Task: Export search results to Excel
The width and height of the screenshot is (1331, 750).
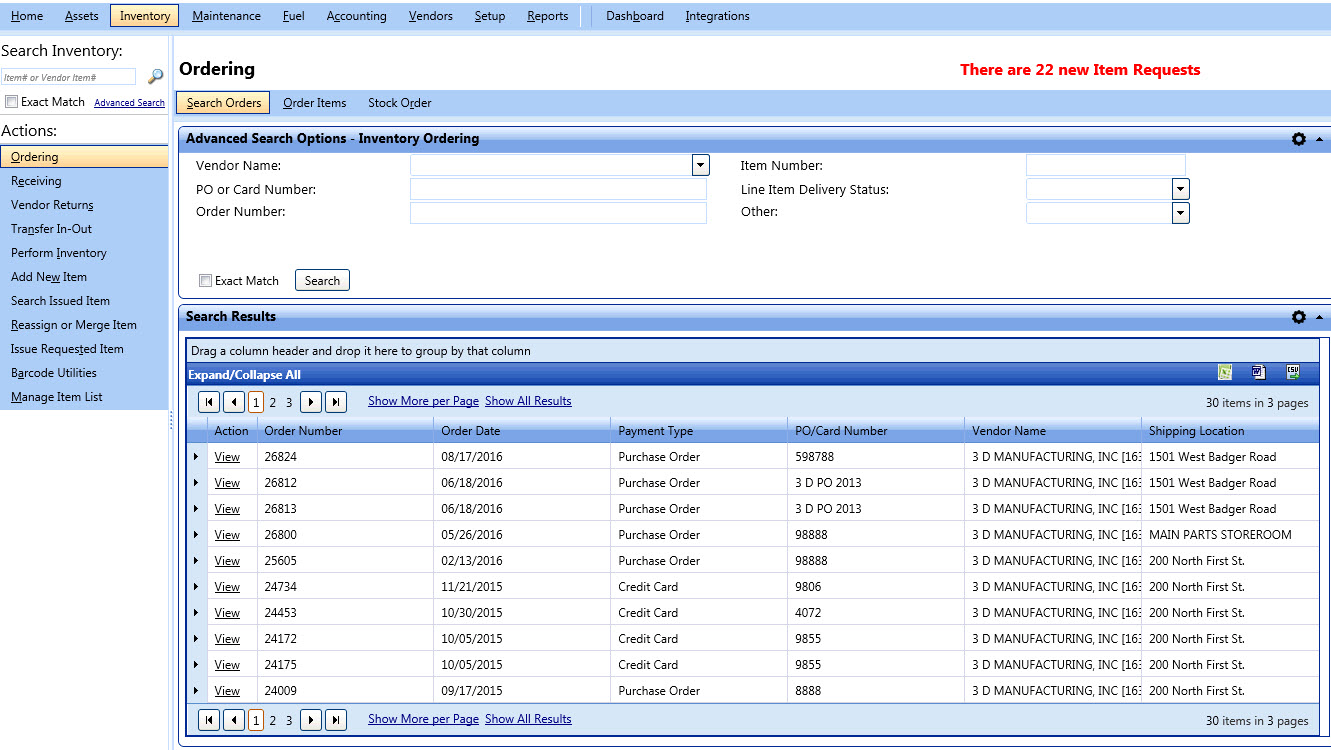Action: coord(1225,372)
